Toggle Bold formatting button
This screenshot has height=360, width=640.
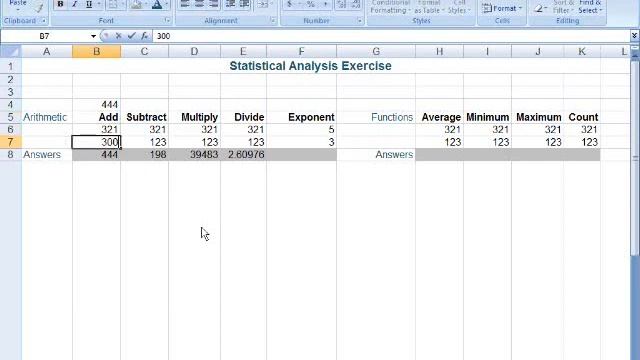pos(60,4)
